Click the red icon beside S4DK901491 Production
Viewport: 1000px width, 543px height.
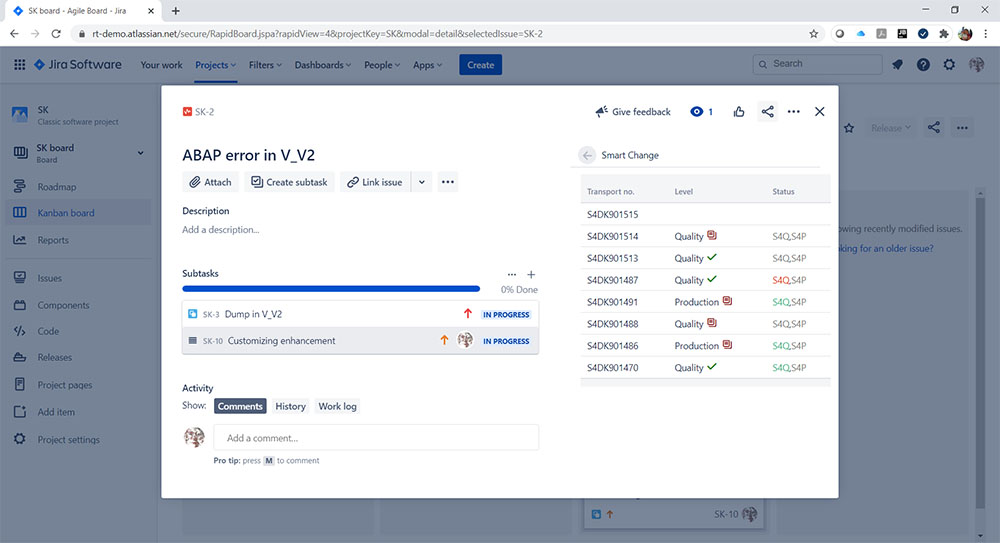pyautogui.click(x=727, y=301)
